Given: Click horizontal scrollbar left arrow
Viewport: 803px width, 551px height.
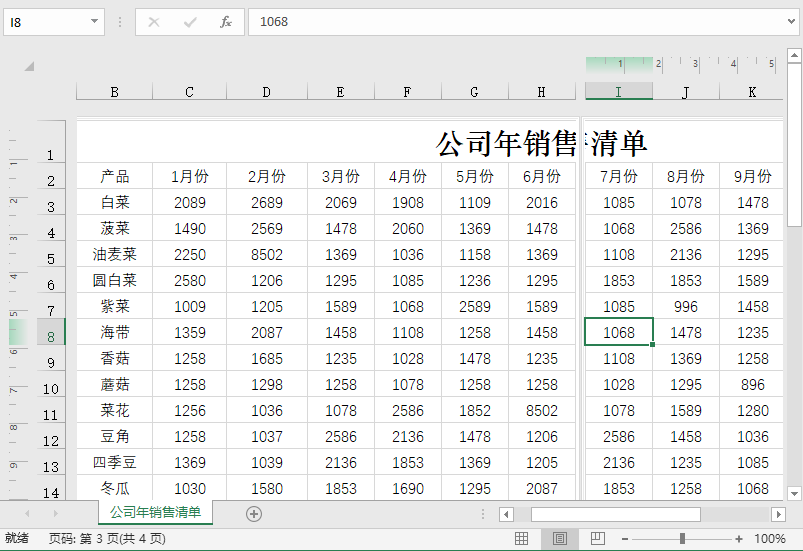Looking at the screenshot, I should tap(506, 514).
